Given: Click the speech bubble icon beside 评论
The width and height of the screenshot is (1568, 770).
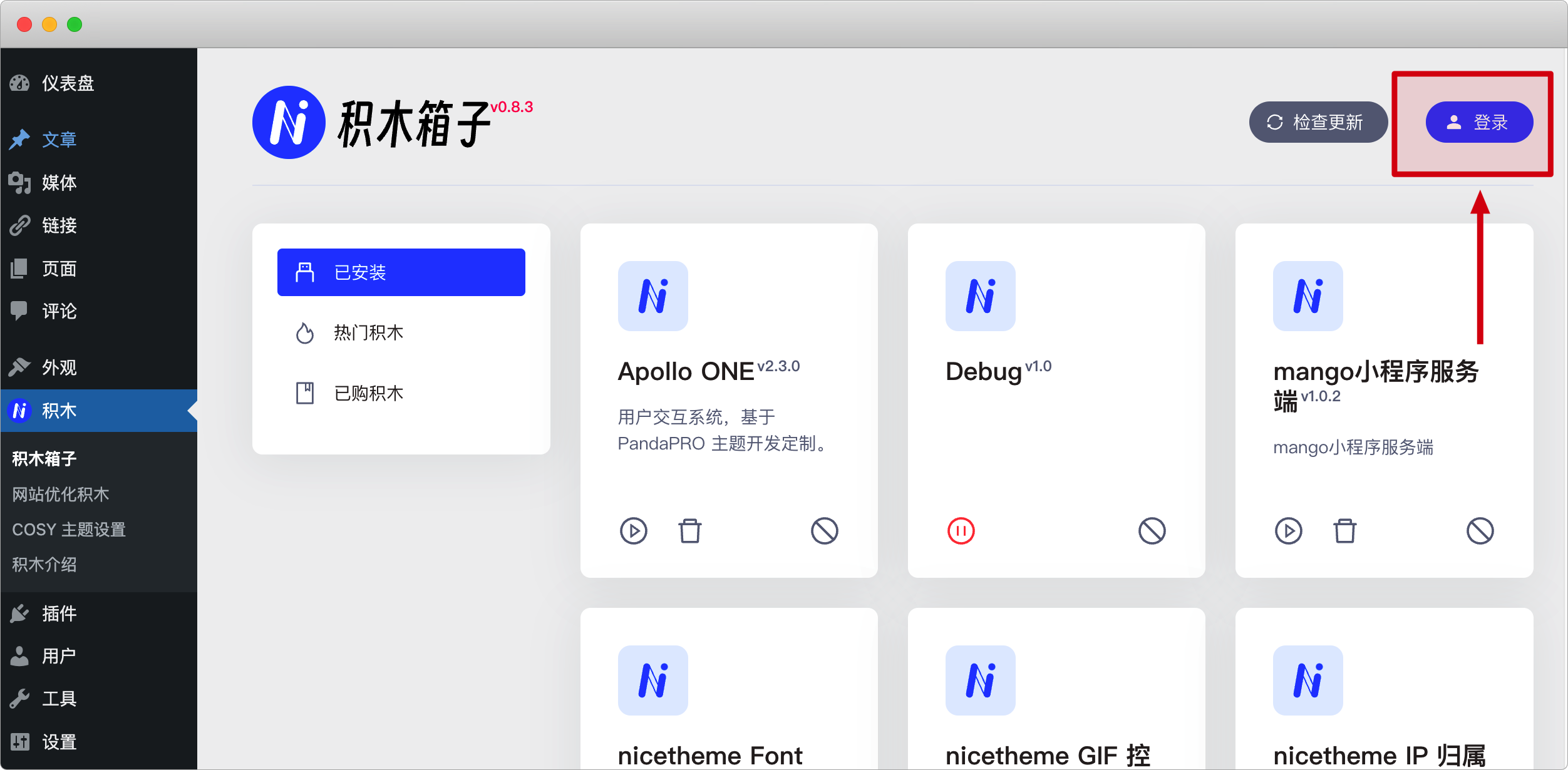Looking at the screenshot, I should [x=19, y=311].
